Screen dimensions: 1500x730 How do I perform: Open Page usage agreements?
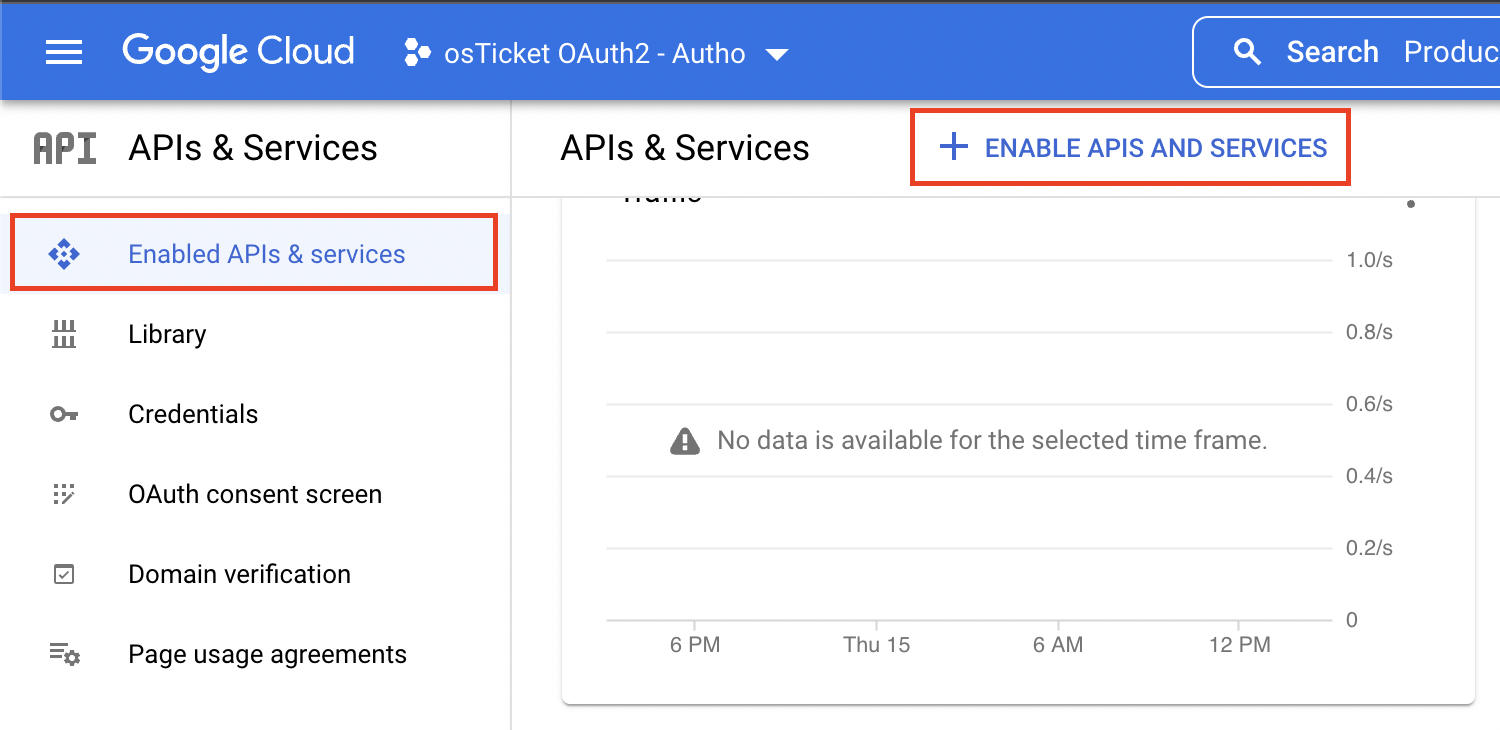268,655
